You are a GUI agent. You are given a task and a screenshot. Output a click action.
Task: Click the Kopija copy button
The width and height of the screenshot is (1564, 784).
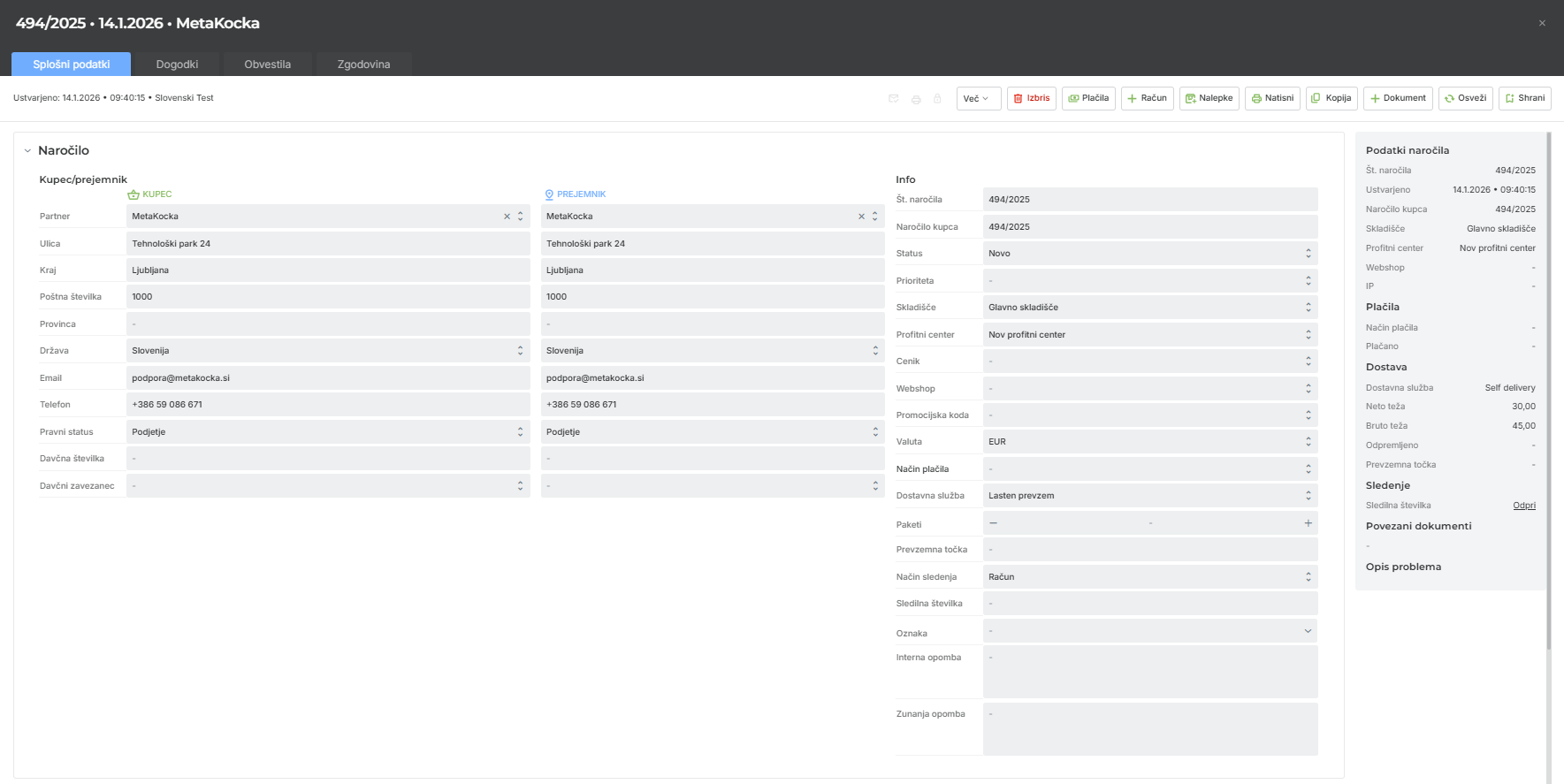[1331, 98]
